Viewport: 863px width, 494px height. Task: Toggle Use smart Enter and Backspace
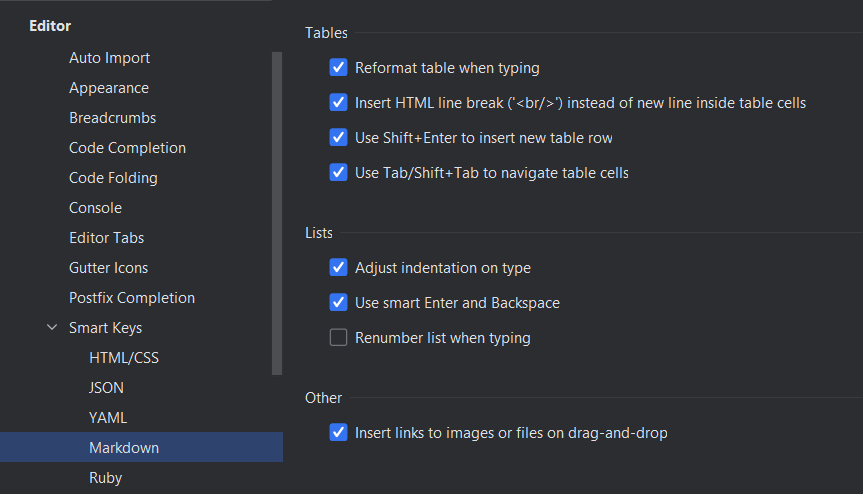click(338, 303)
